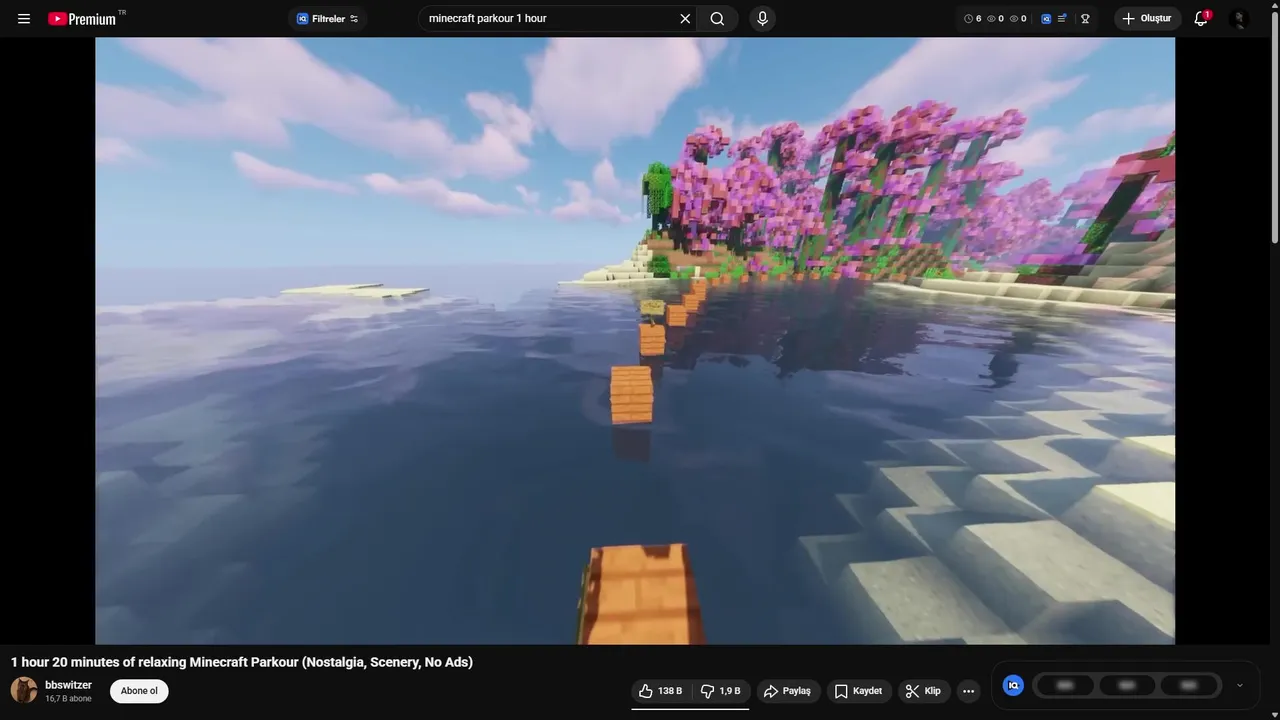Start voice search with the microphone
The height and width of the screenshot is (720, 1280).
coord(762,19)
